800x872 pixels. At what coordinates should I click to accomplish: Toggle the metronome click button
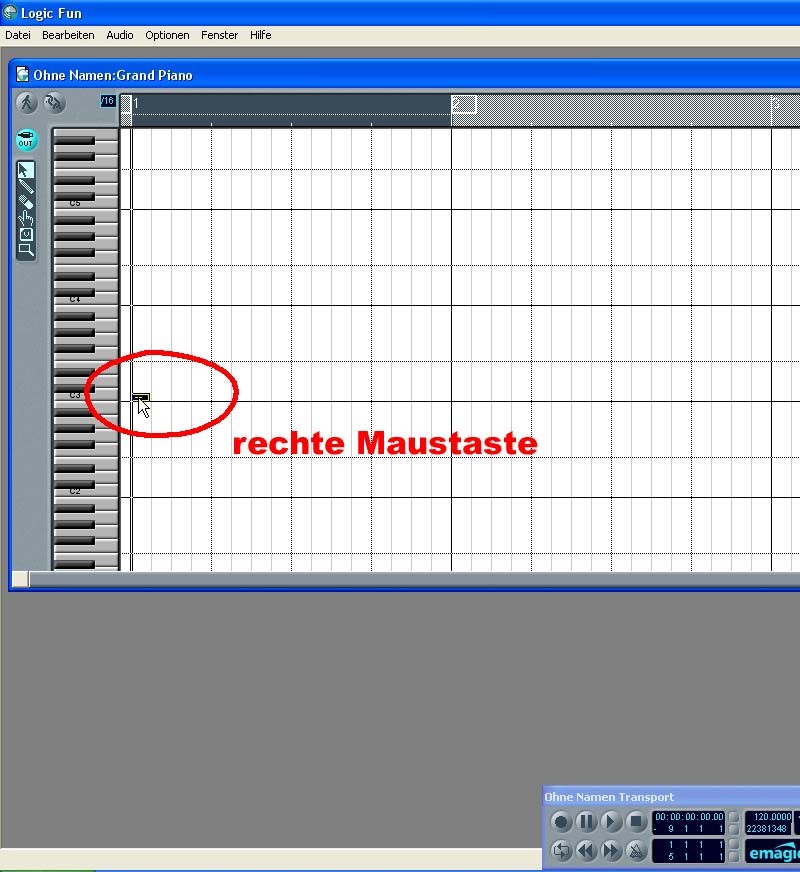point(636,850)
